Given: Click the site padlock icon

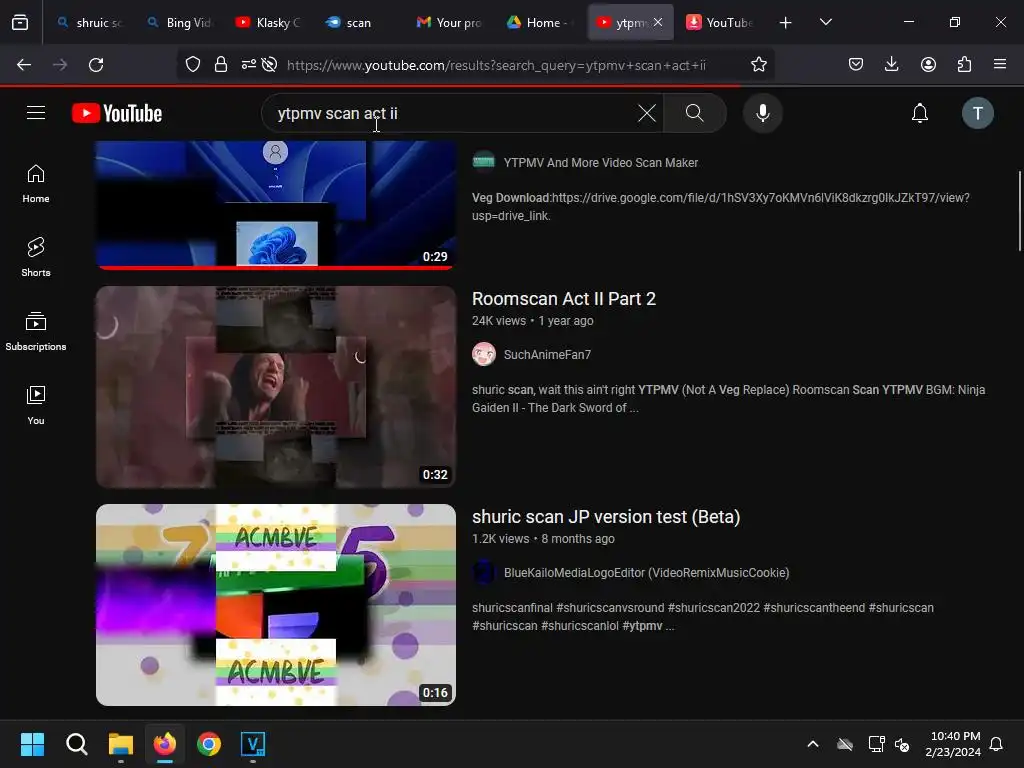Looking at the screenshot, I should [221, 65].
